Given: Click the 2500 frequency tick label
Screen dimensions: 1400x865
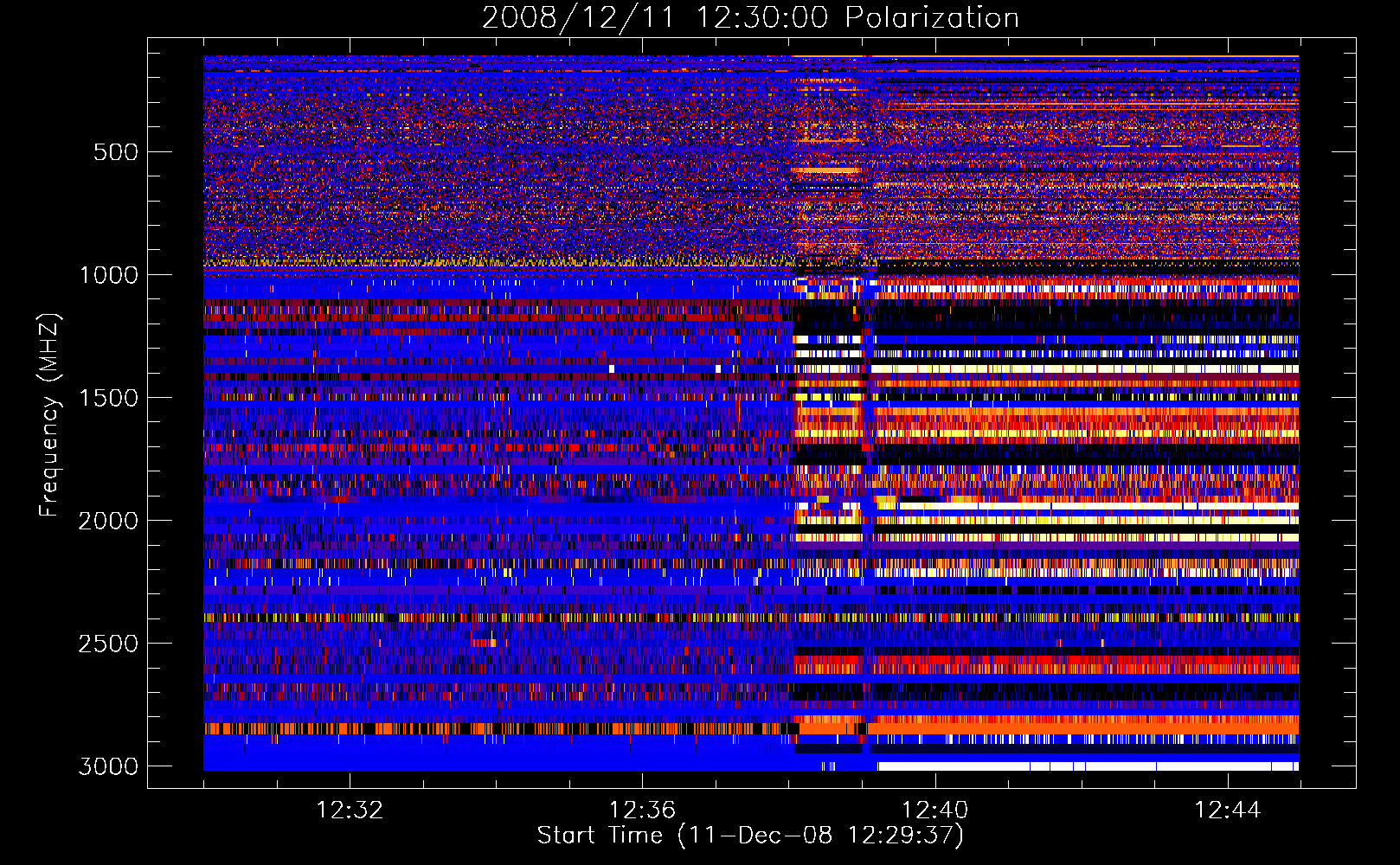Looking at the screenshot, I should click(x=108, y=644).
